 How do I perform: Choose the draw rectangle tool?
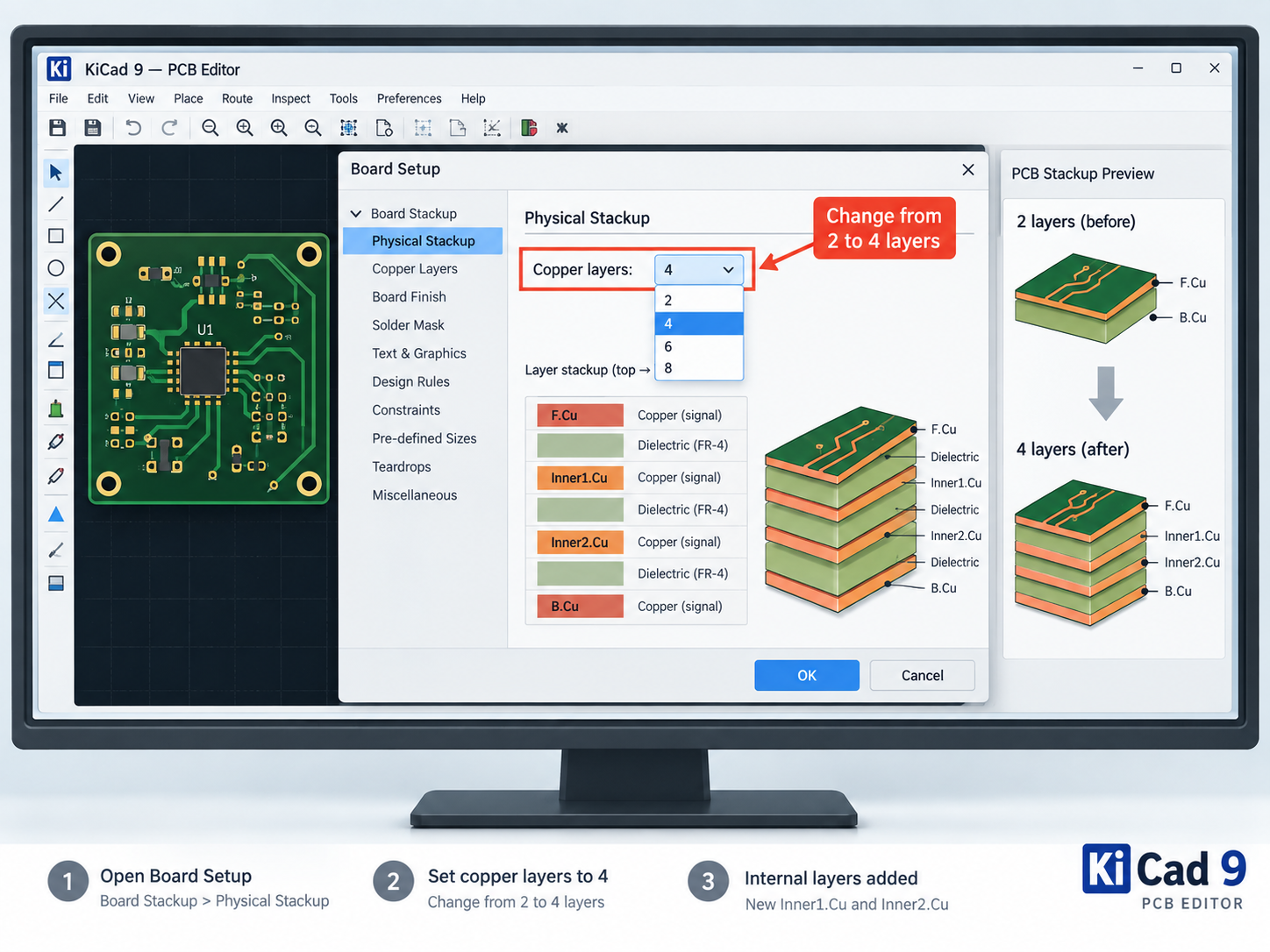point(56,236)
